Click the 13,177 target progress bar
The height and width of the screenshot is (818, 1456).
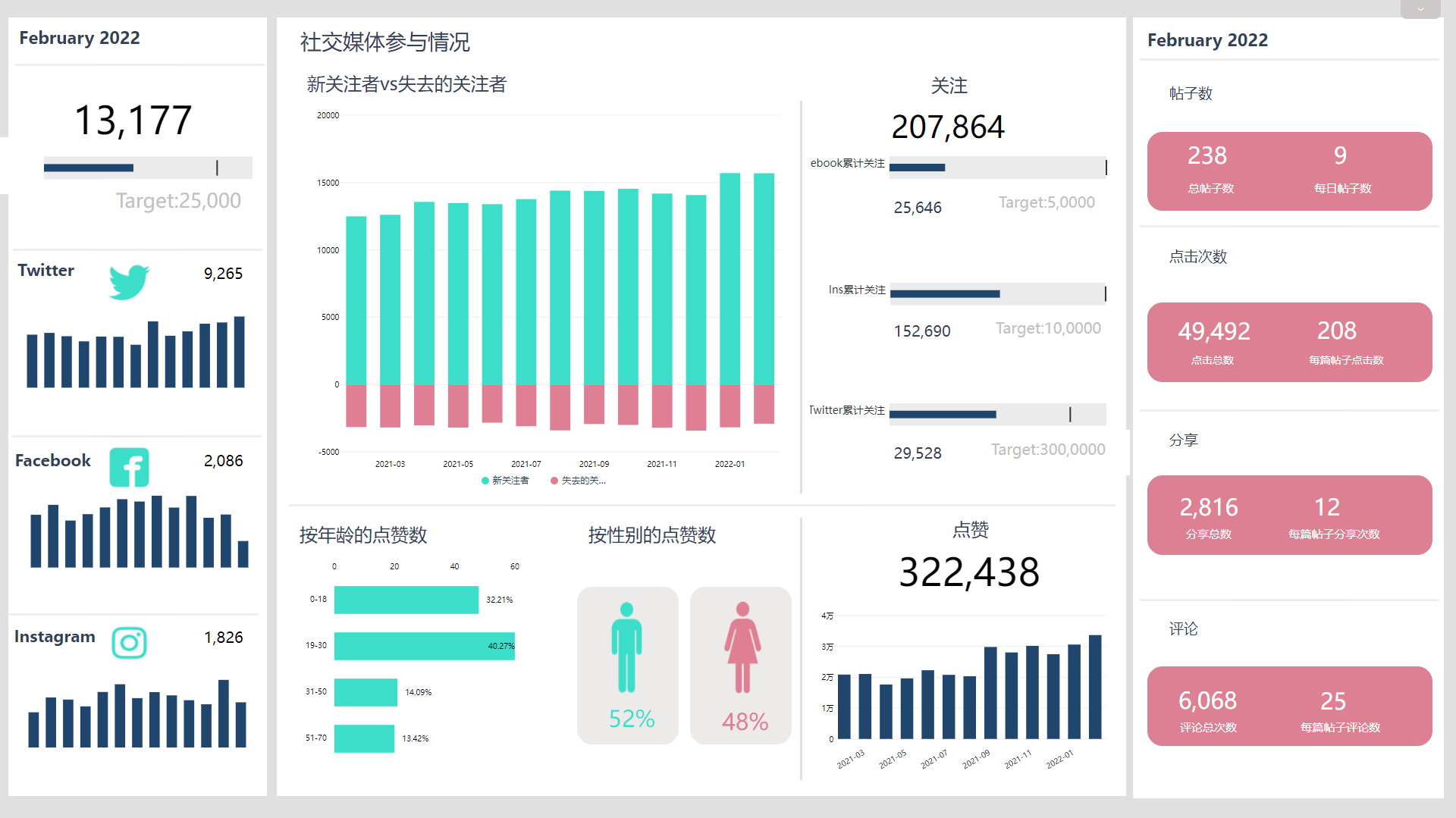click(148, 168)
